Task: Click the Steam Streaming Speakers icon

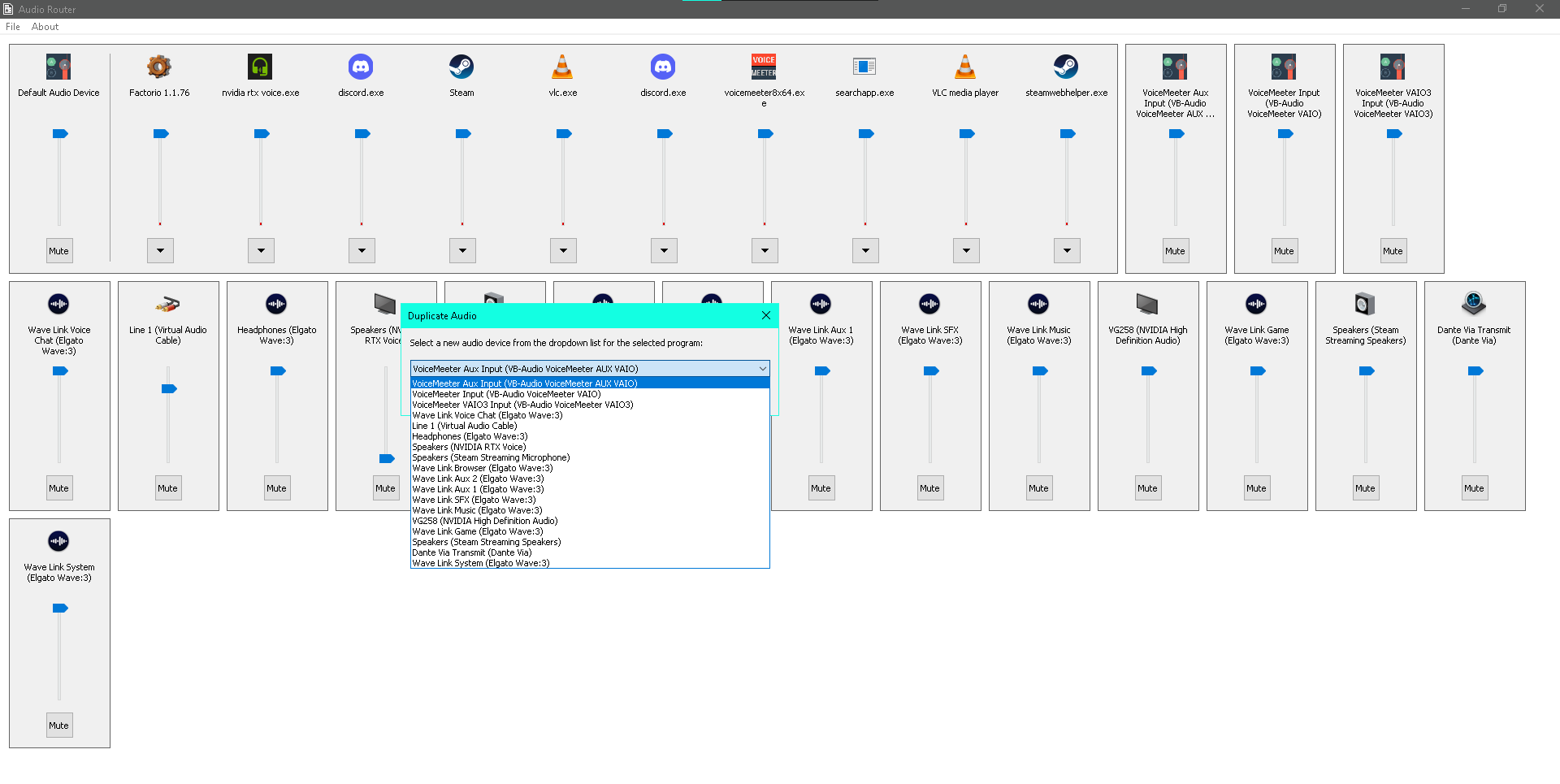Action: point(1365,304)
